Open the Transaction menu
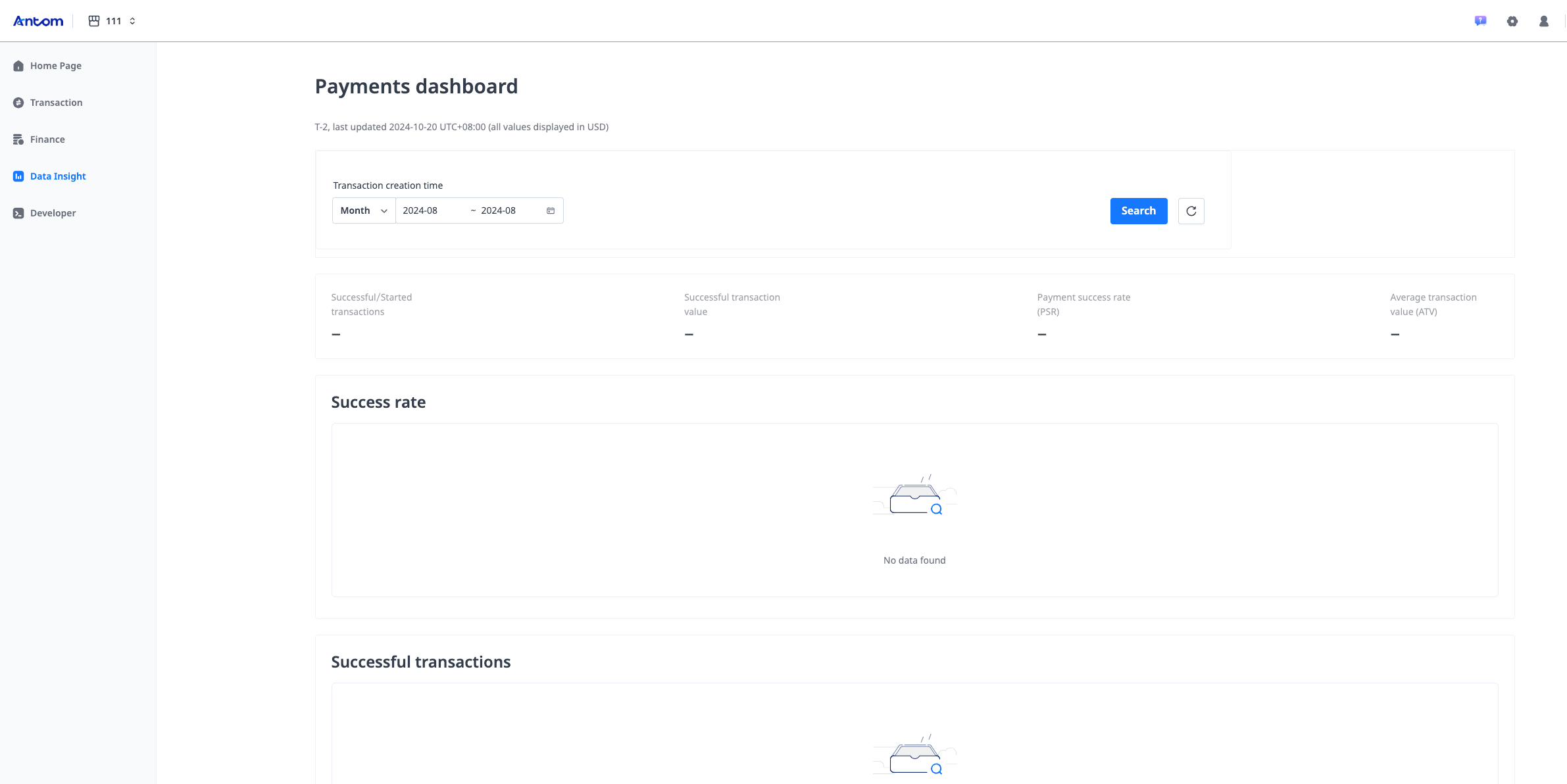The width and height of the screenshot is (1567, 784). (56, 103)
